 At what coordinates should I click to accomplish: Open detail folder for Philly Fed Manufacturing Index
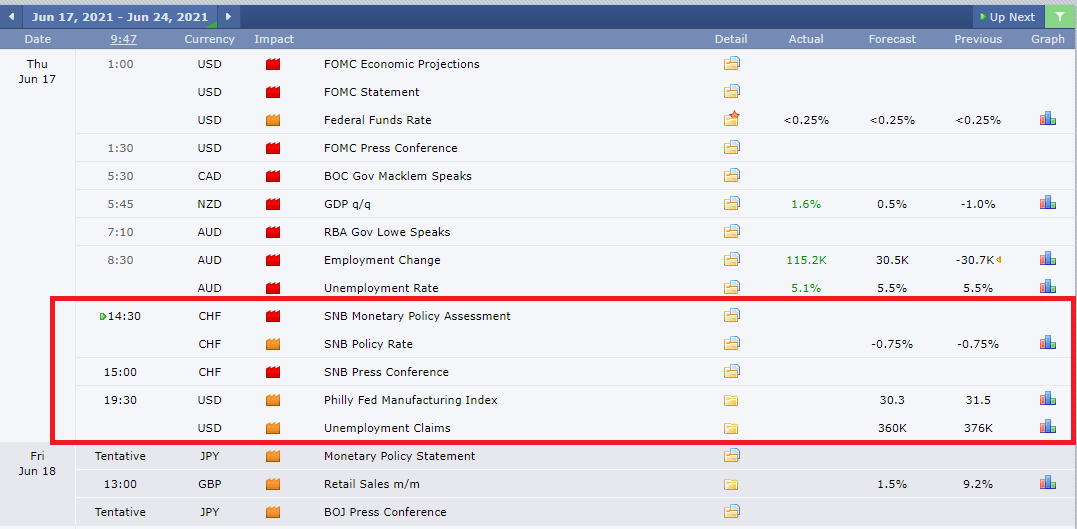[x=731, y=400]
